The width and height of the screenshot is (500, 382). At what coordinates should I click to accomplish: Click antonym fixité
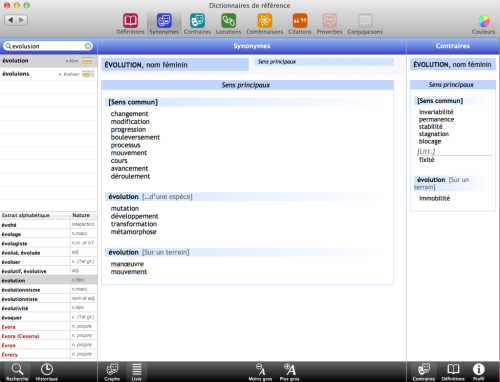(426, 160)
